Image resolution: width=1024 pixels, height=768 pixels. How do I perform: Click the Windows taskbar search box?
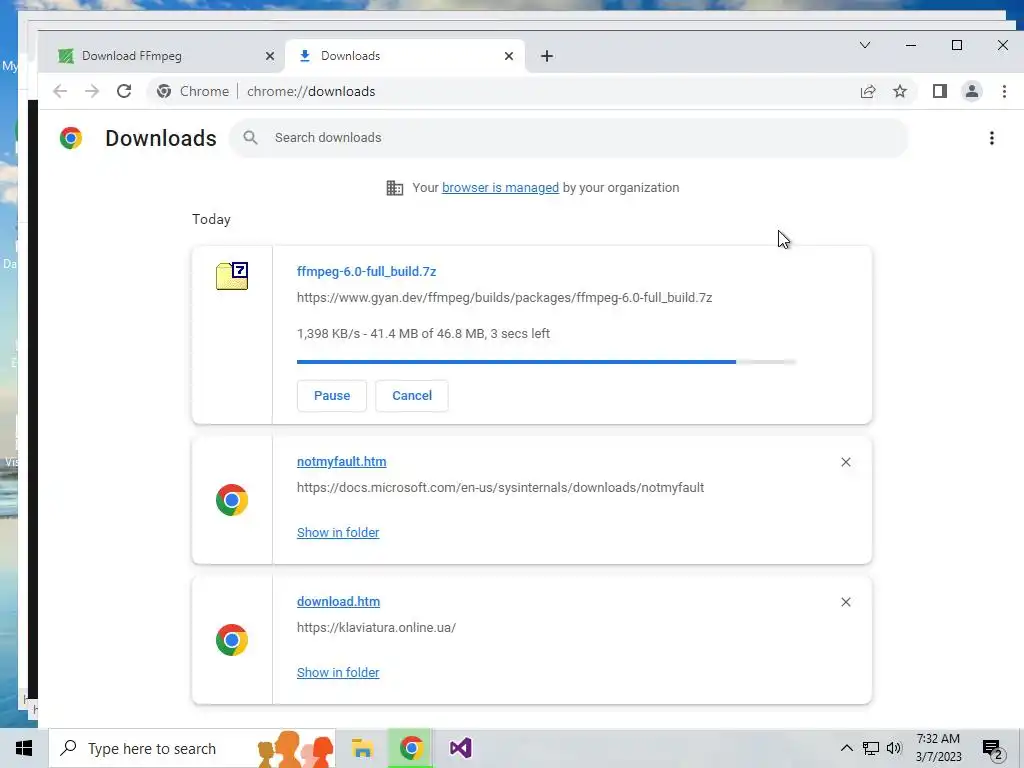(x=192, y=748)
